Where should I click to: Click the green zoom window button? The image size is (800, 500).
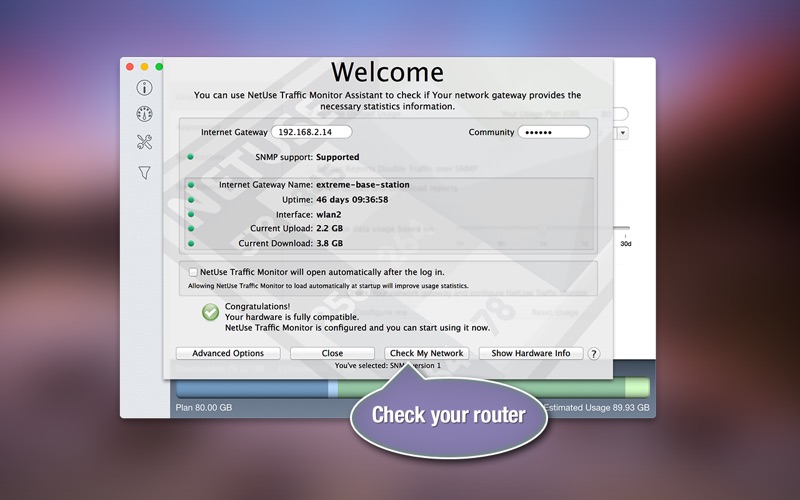click(x=159, y=67)
